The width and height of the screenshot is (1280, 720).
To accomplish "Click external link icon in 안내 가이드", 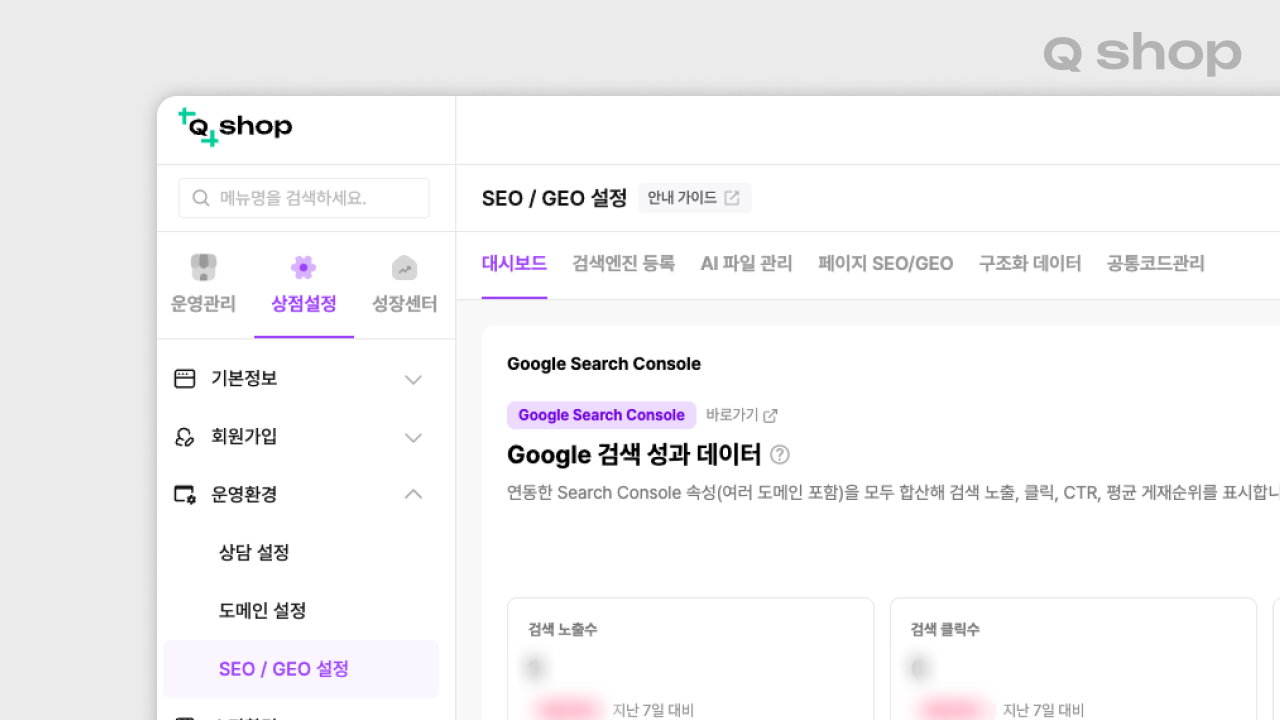I will (732, 198).
